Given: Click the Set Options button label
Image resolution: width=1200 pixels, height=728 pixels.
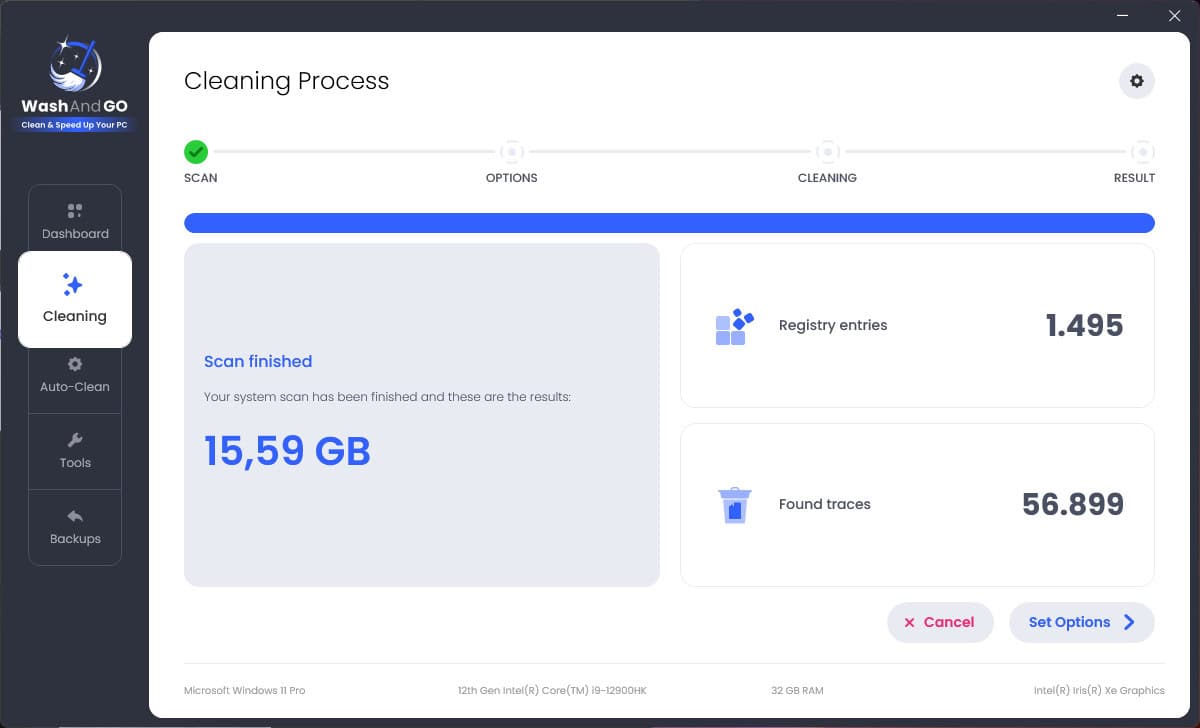Looking at the screenshot, I should (1069, 622).
